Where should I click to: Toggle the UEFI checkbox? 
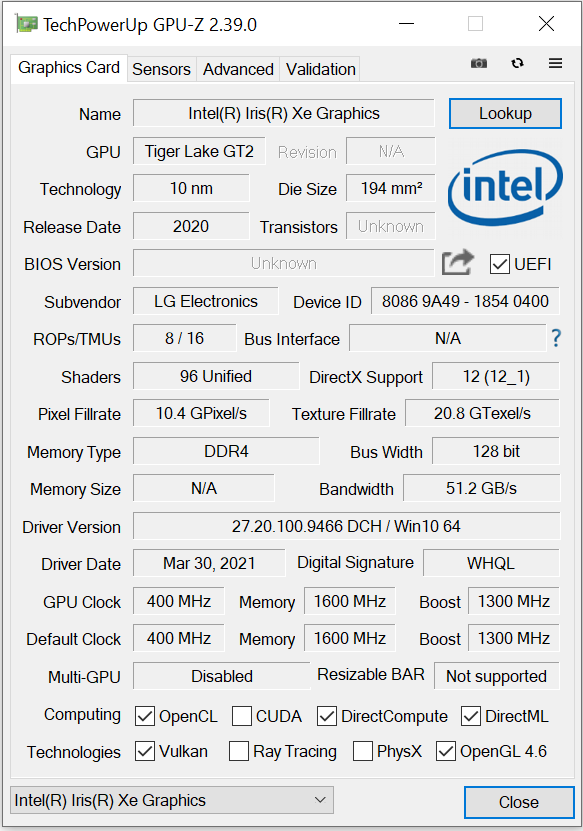pyautogui.click(x=499, y=264)
